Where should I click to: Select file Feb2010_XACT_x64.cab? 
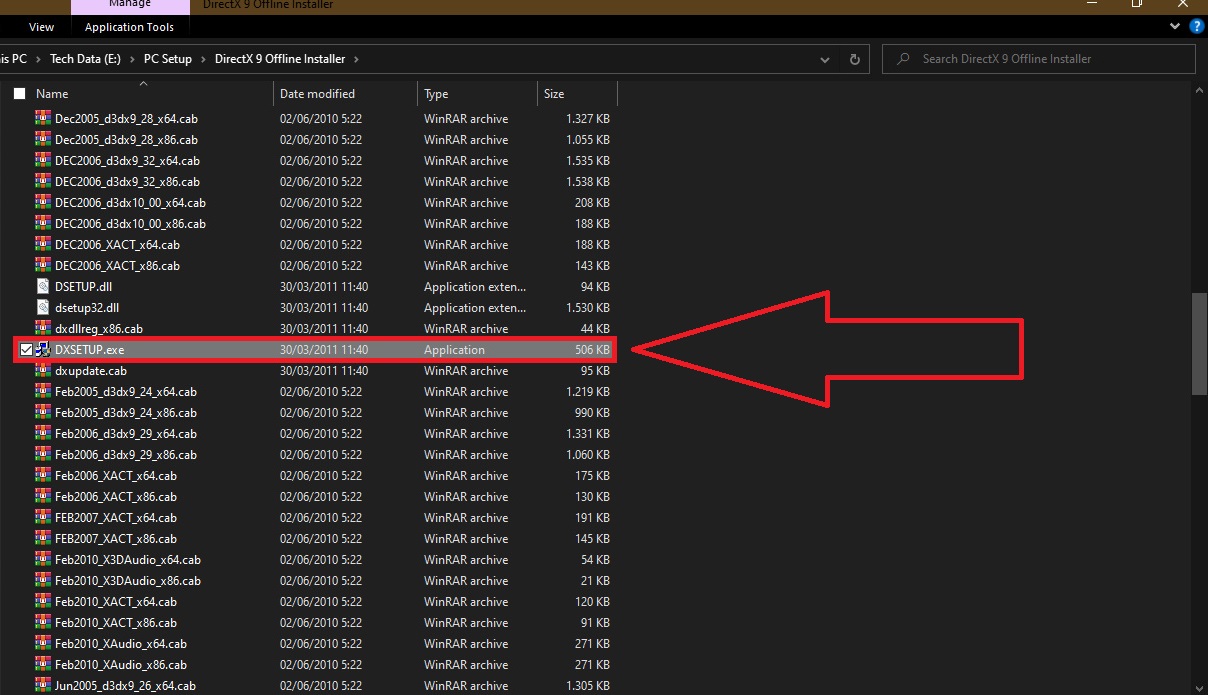click(x=116, y=601)
